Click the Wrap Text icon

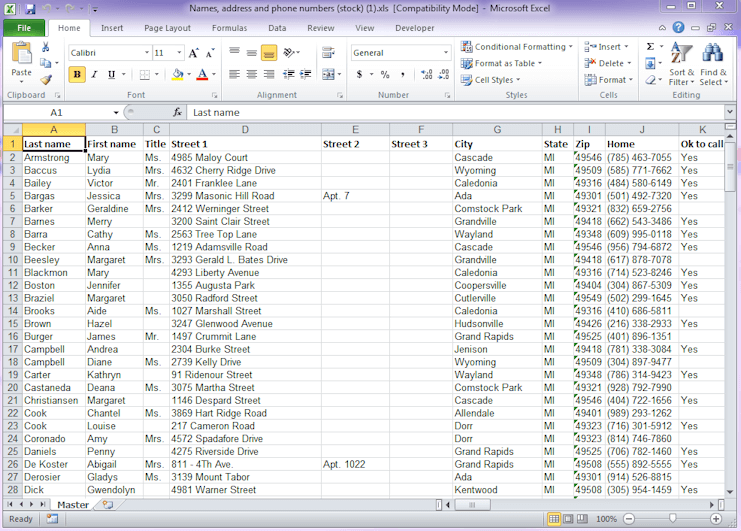point(328,52)
